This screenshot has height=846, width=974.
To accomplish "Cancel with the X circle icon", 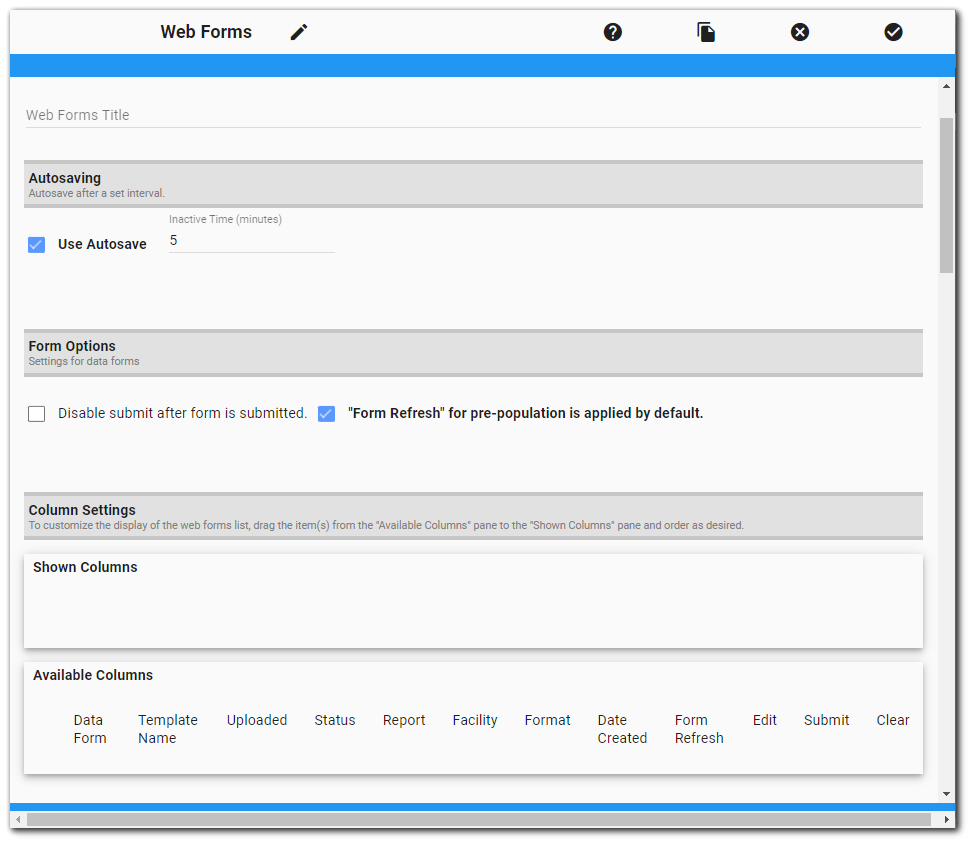I will [x=800, y=32].
